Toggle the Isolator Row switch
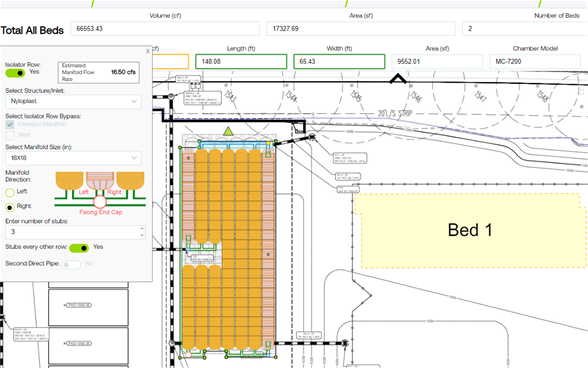The width and height of the screenshot is (588, 368). (15, 73)
